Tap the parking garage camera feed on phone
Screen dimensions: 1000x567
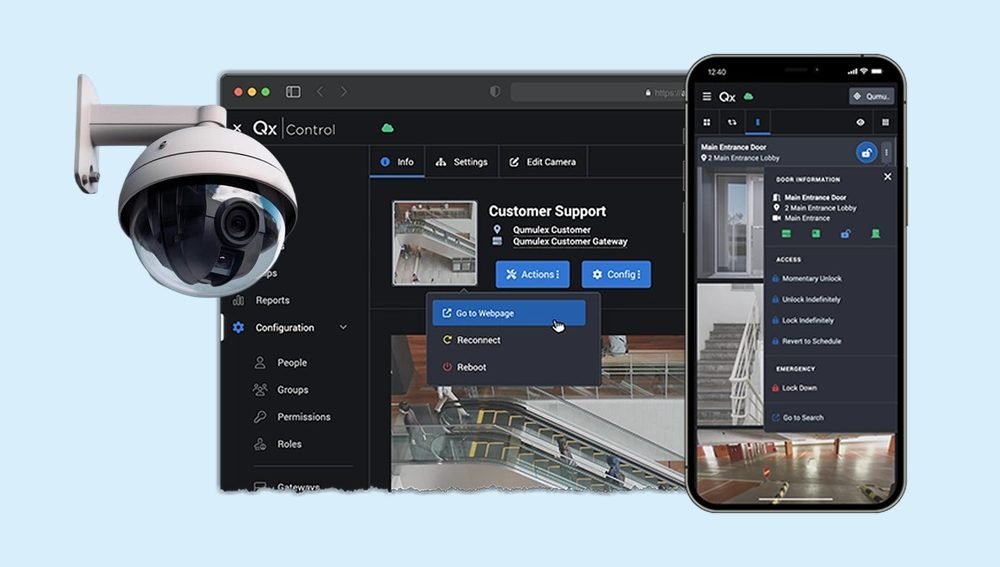[796, 468]
